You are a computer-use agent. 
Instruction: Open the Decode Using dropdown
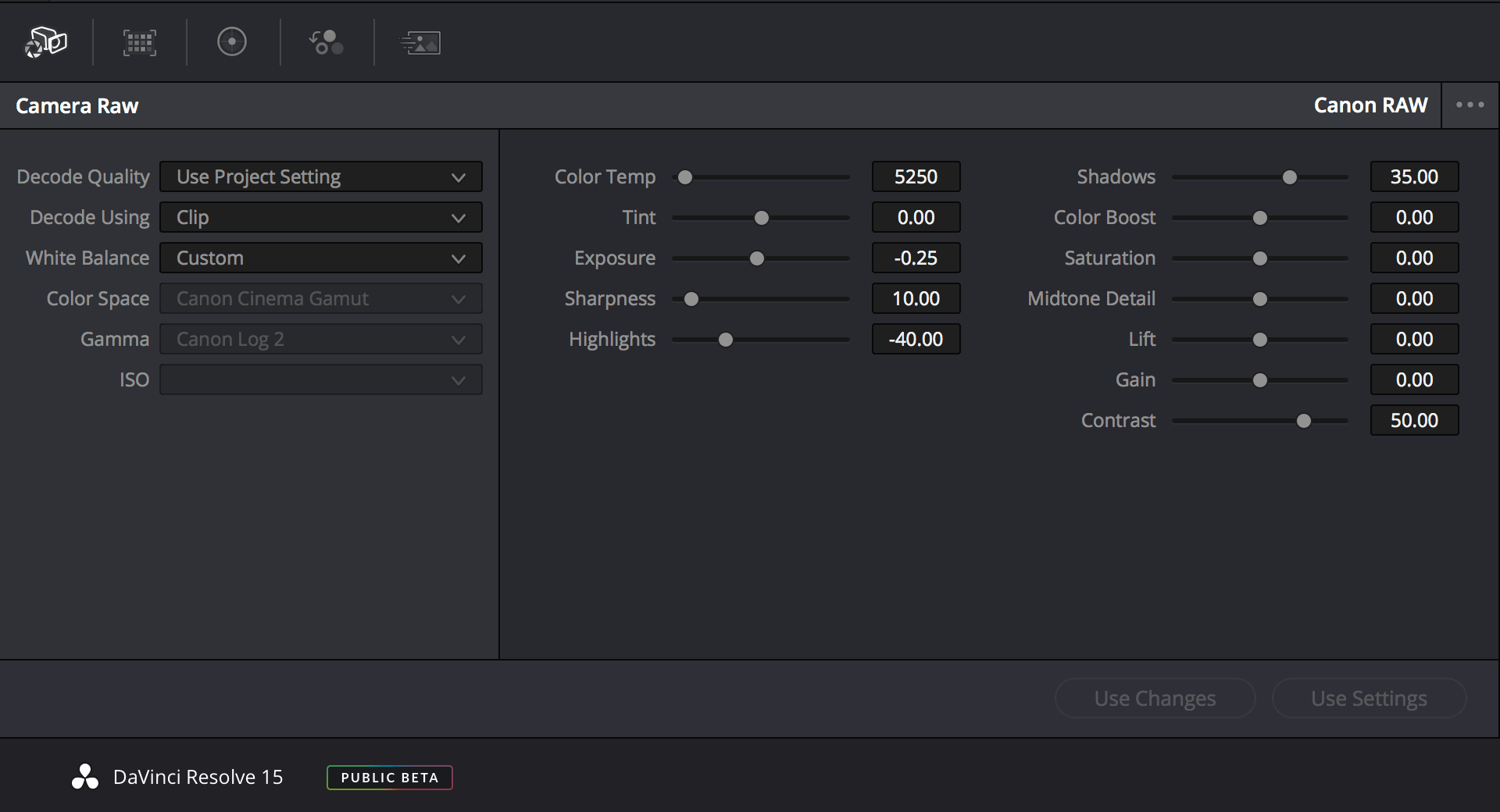(x=321, y=217)
